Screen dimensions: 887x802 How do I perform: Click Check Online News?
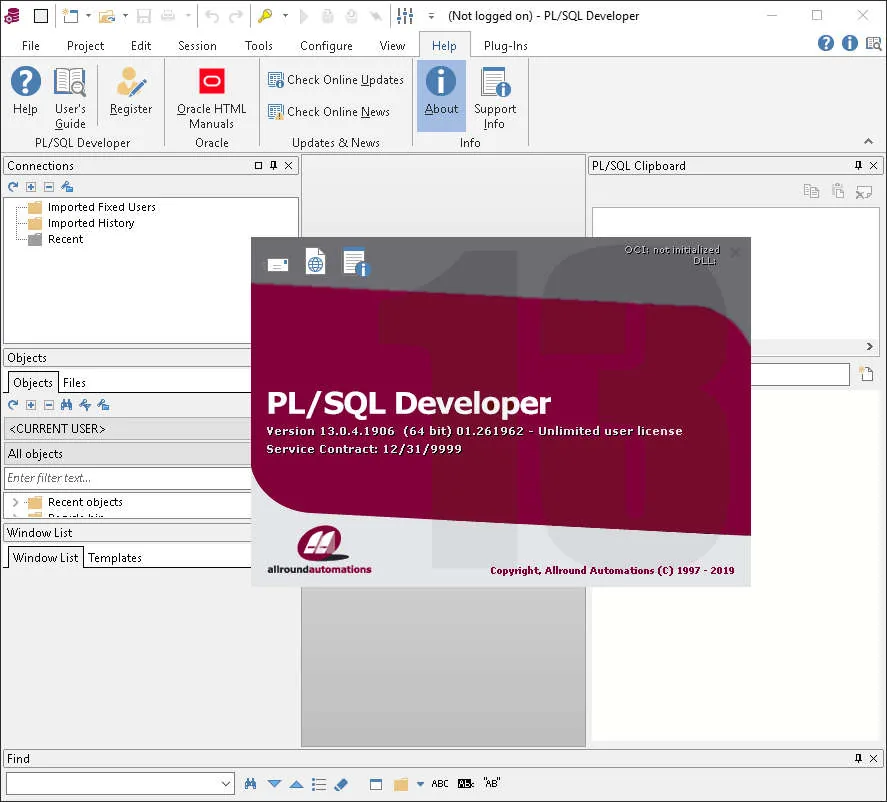pos(329,111)
